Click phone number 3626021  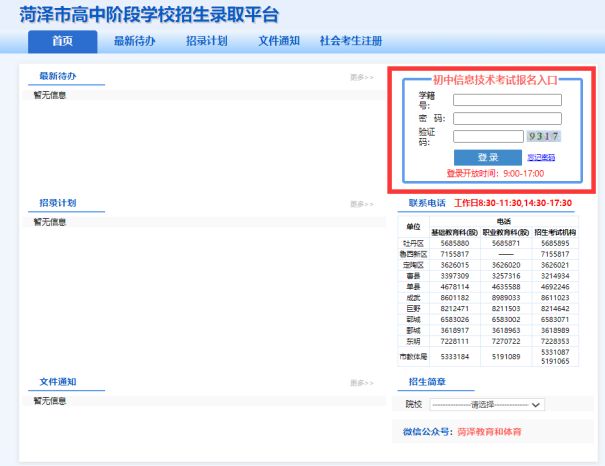[555, 265]
